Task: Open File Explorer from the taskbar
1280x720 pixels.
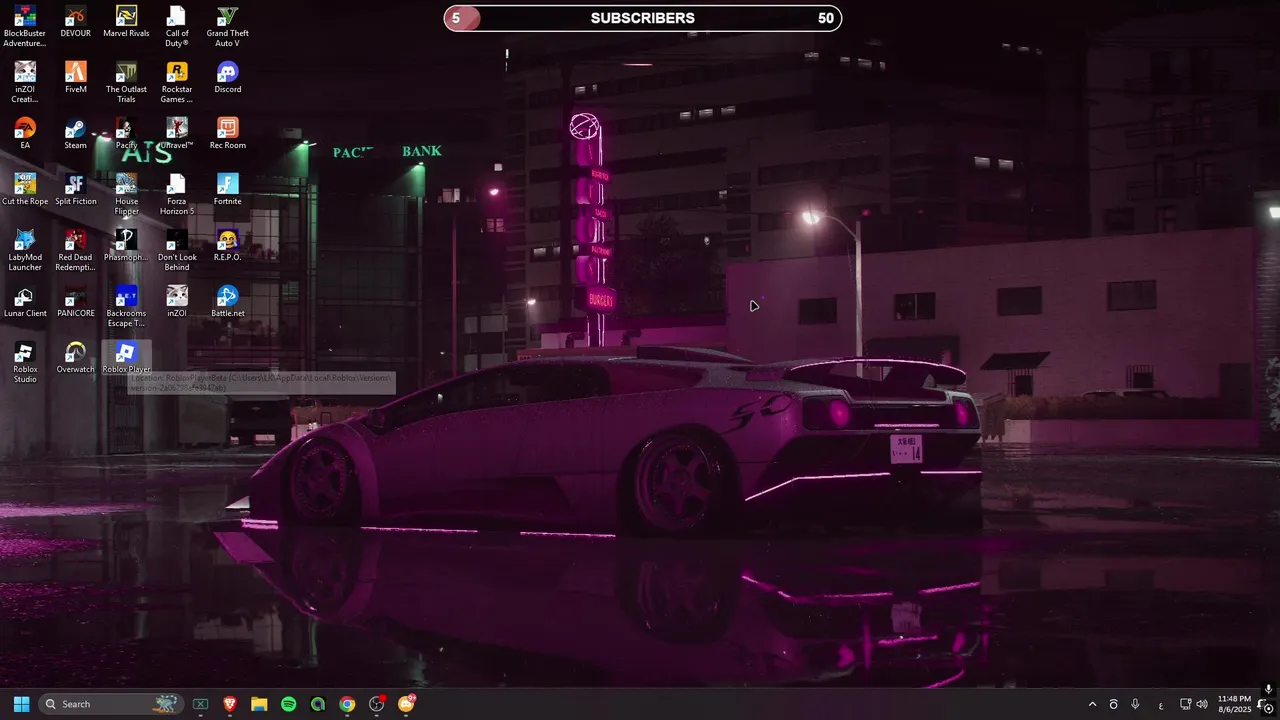Action: click(x=259, y=704)
